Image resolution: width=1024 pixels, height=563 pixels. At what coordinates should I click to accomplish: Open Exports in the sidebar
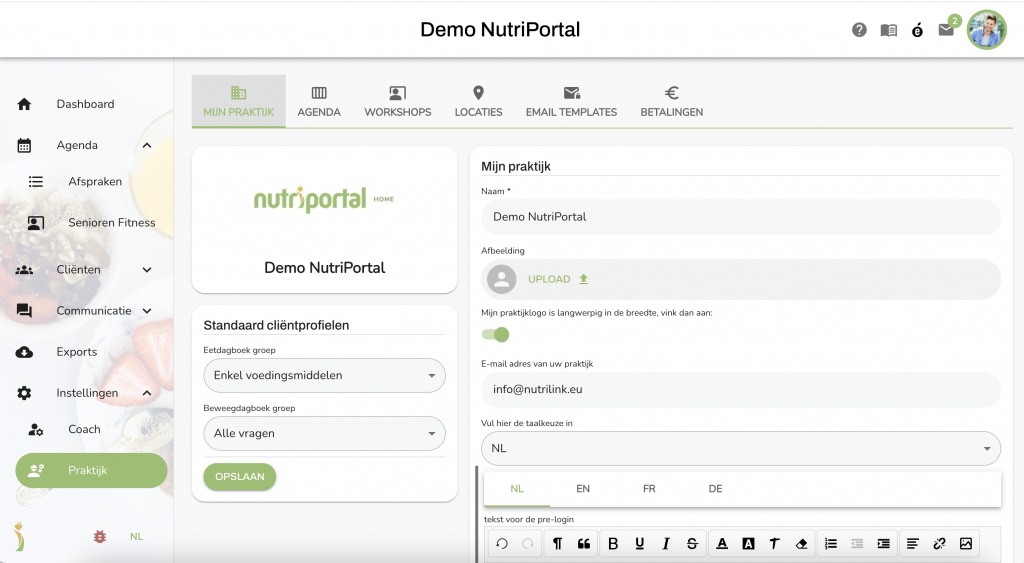point(76,352)
